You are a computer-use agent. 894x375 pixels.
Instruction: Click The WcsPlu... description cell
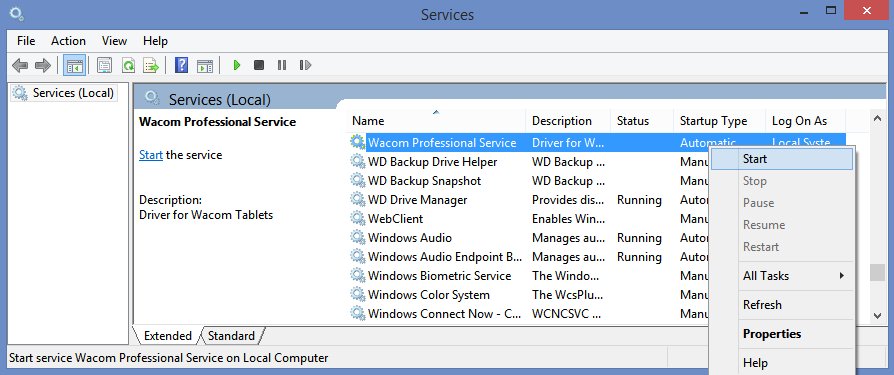coord(566,295)
